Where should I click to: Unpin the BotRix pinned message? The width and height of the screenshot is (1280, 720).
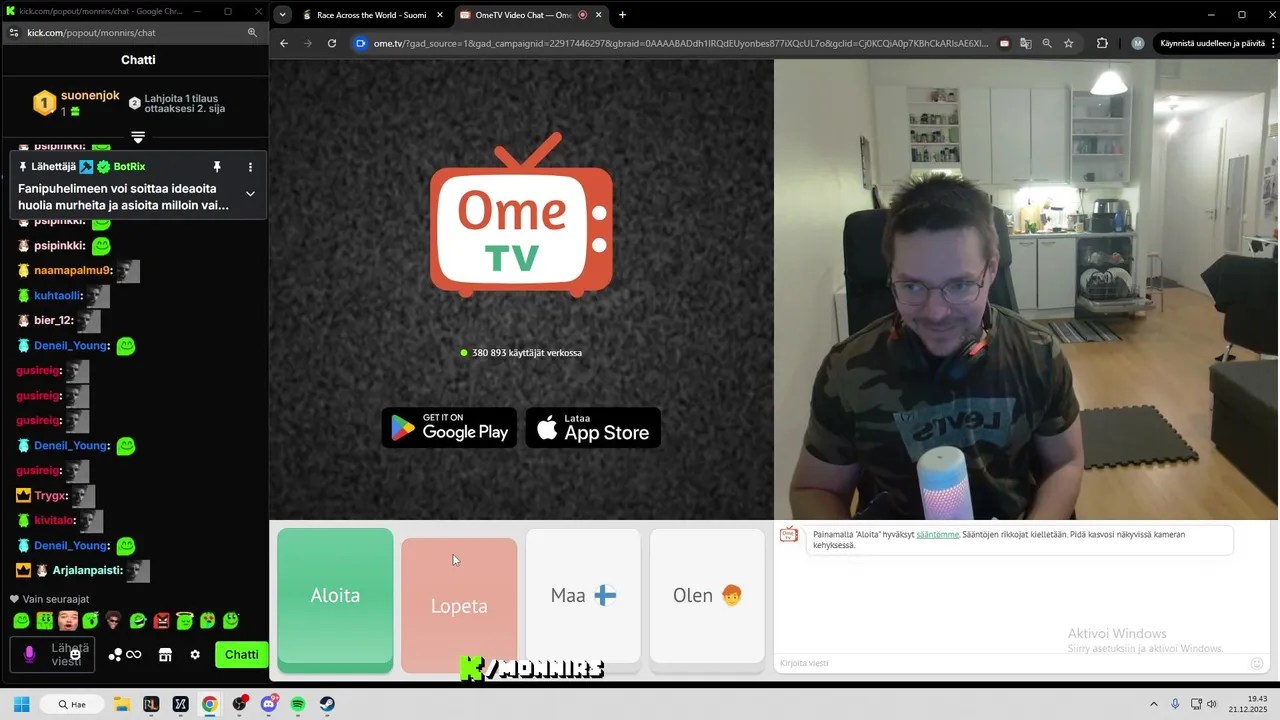[x=217, y=167]
